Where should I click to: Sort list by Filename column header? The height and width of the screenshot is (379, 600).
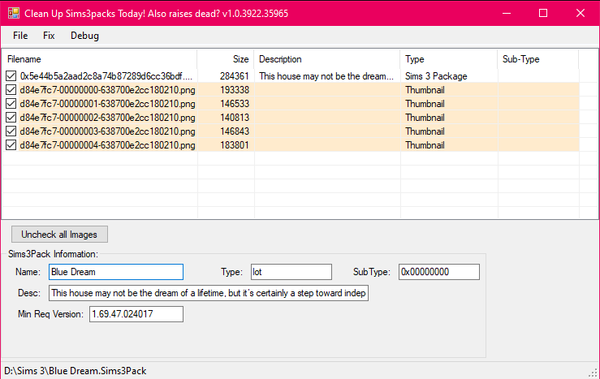click(x=100, y=59)
